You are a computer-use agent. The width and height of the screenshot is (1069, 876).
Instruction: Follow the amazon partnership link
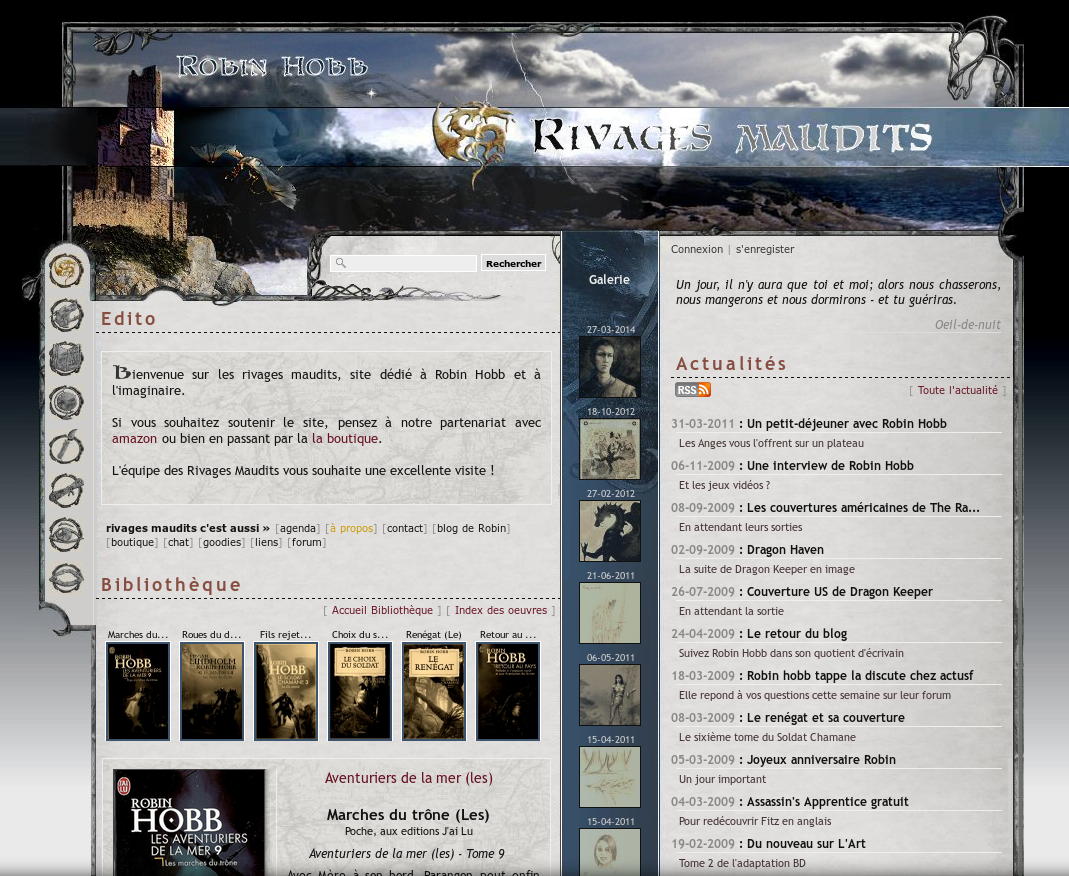[x=134, y=438]
